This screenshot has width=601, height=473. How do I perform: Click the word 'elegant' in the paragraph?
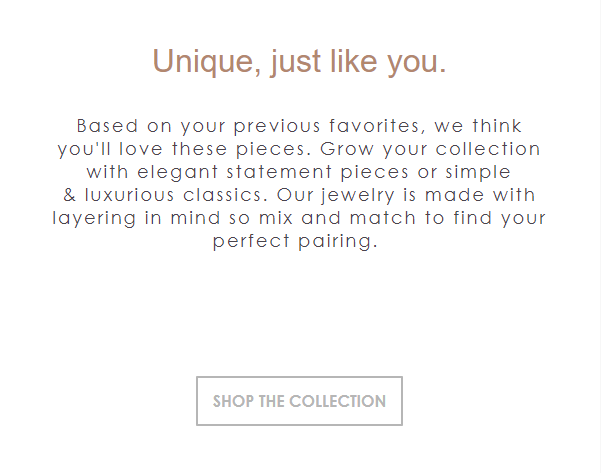click(x=170, y=172)
